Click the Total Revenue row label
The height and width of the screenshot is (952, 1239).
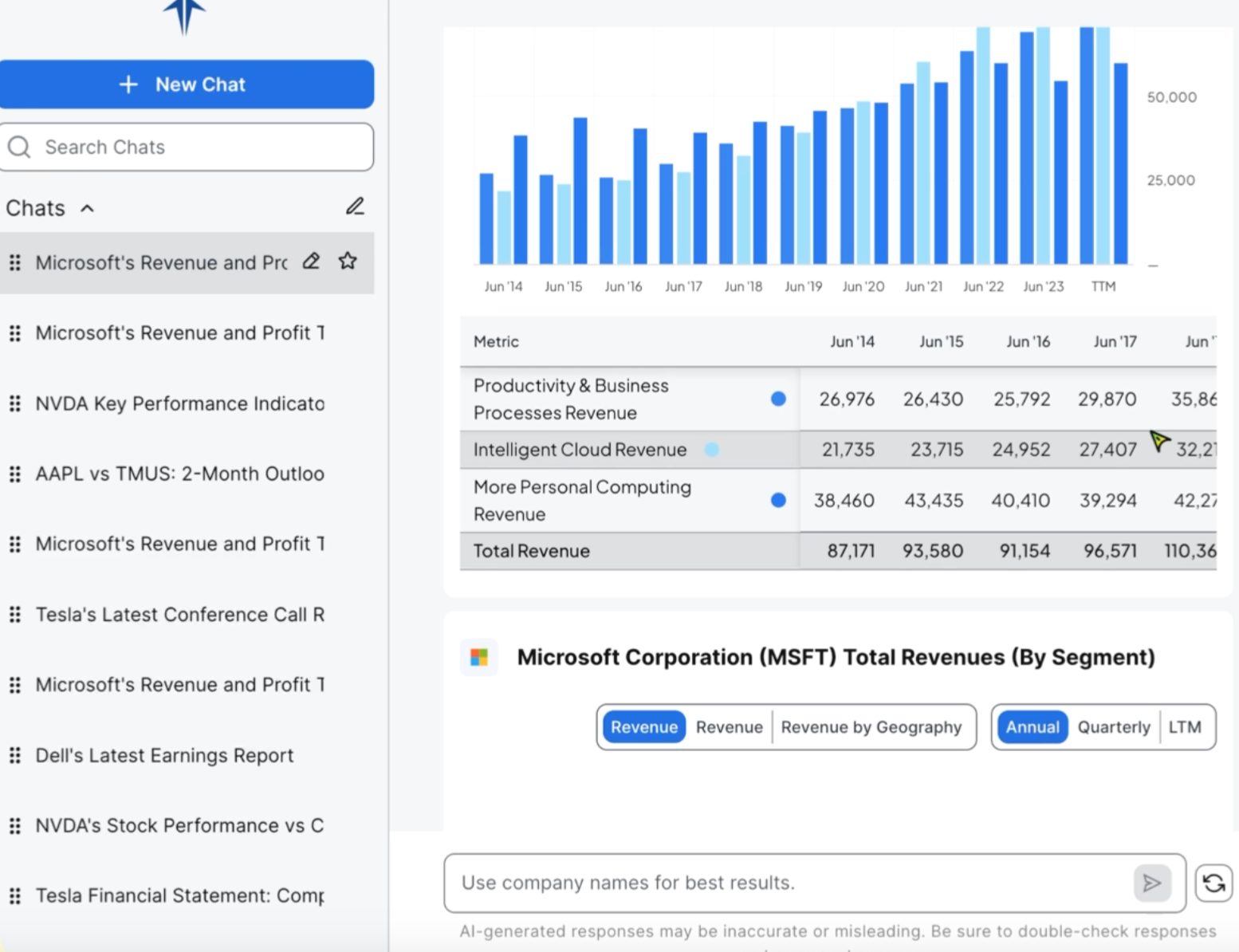[x=532, y=551]
